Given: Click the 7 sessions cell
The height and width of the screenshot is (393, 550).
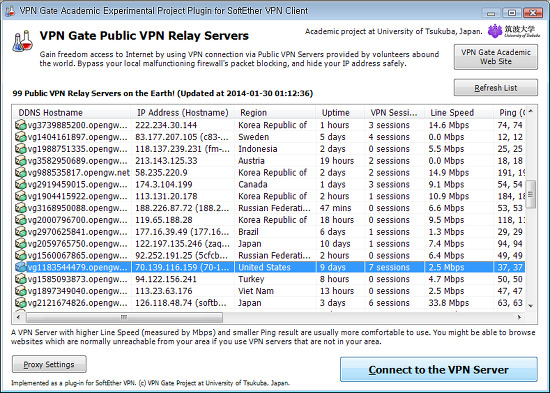Looking at the screenshot, I should [x=389, y=267].
